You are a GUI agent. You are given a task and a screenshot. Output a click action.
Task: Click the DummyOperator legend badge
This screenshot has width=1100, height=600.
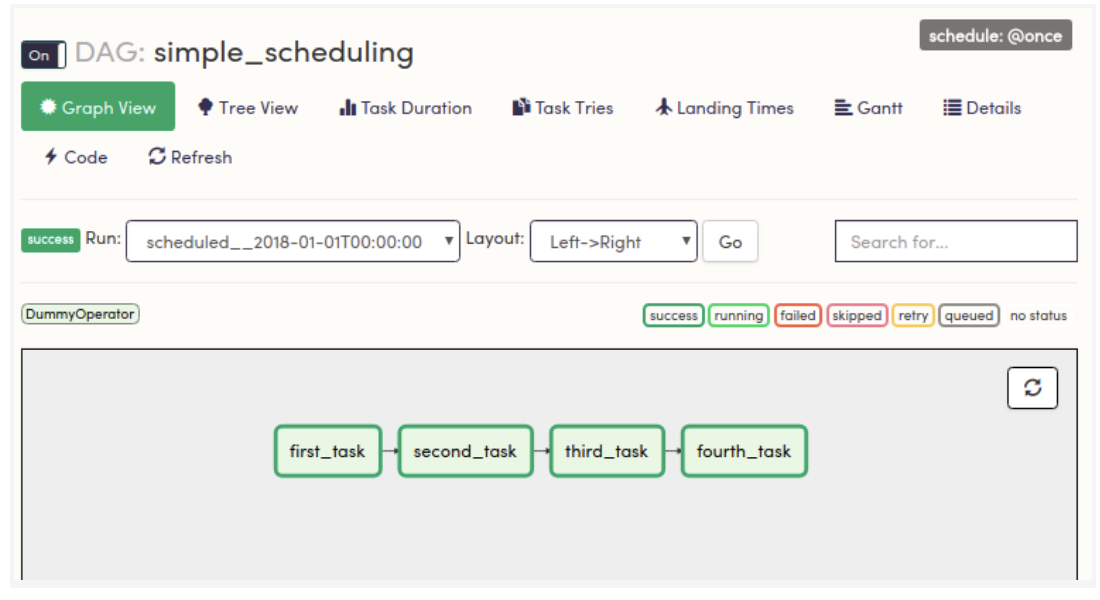(x=80, y=314)
